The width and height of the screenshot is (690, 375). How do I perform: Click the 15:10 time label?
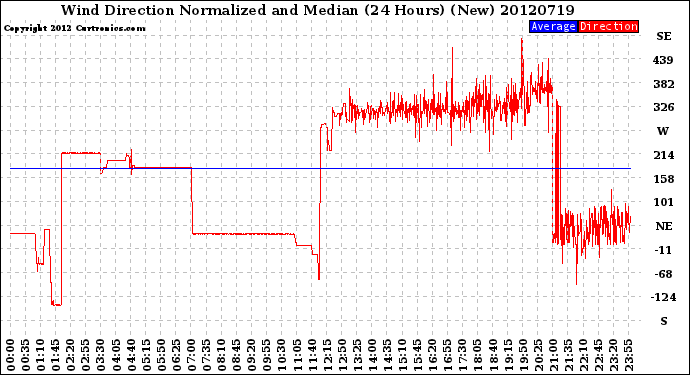coord(402,355)
